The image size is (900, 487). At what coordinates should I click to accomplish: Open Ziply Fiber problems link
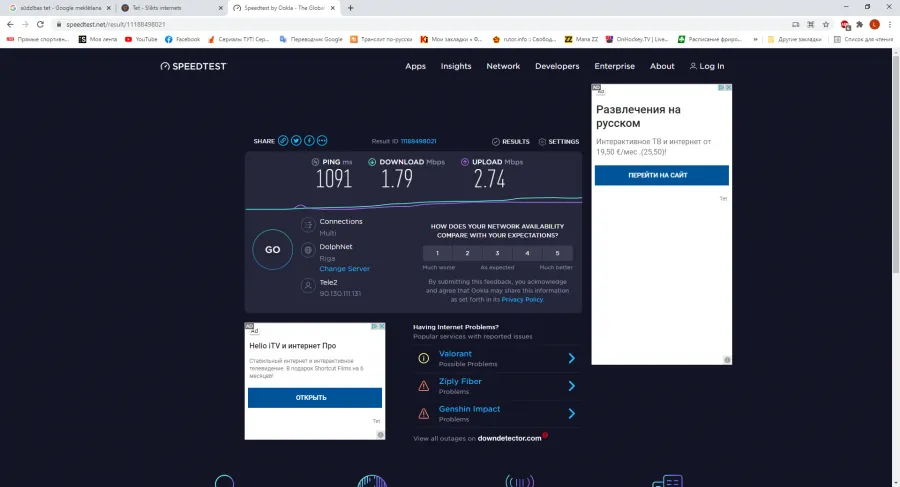pyautogui.click(x=460, y=381)
